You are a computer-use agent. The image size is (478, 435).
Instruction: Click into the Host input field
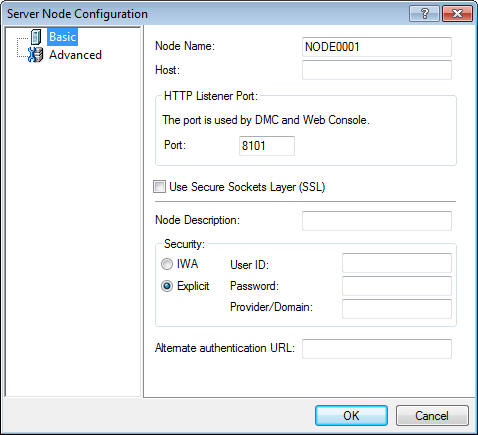[x=377, y=70]
